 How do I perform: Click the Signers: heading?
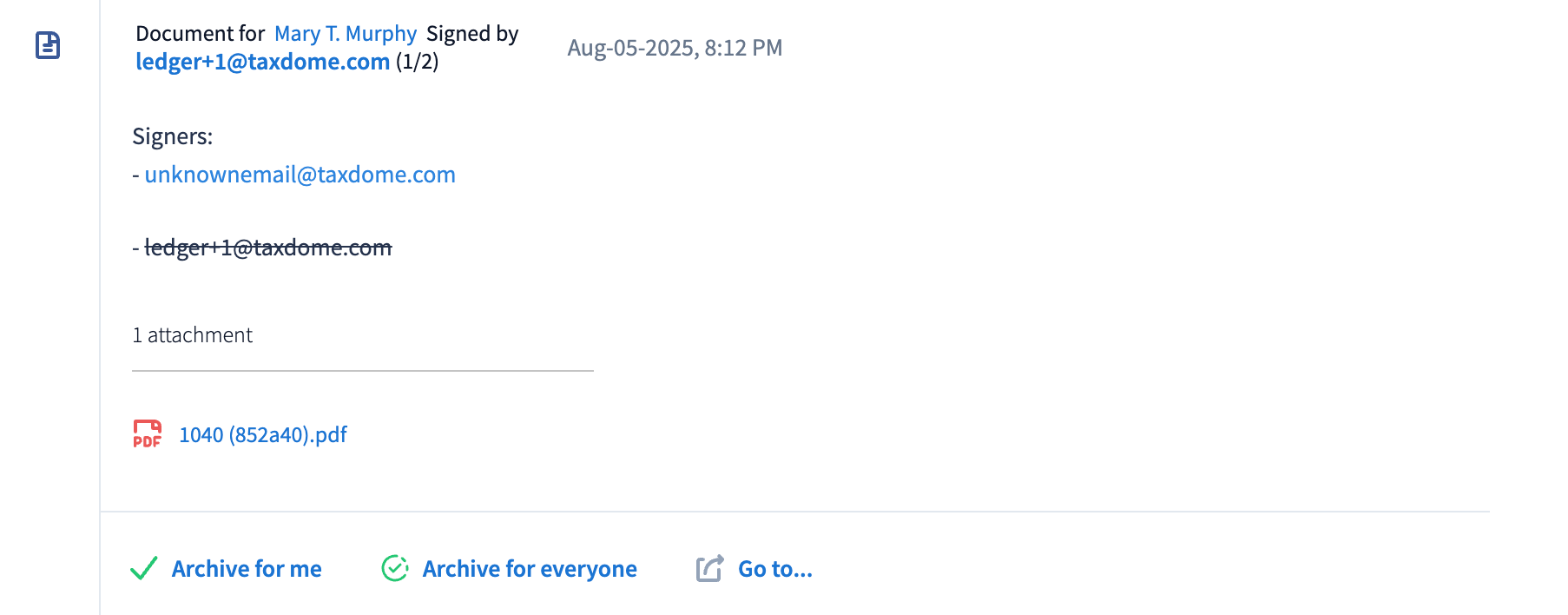(x=172, y=136)
